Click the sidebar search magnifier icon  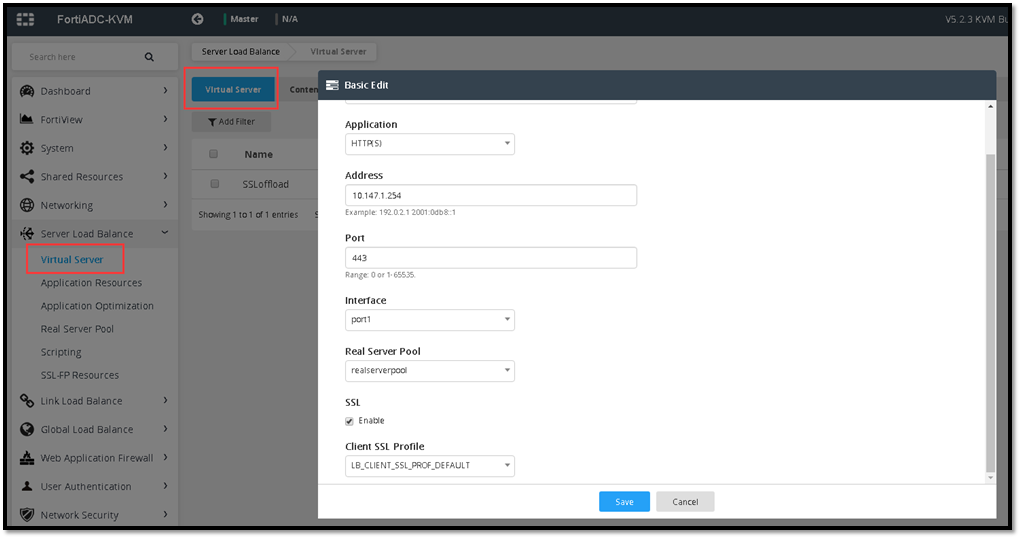click(x=149, y=57)
